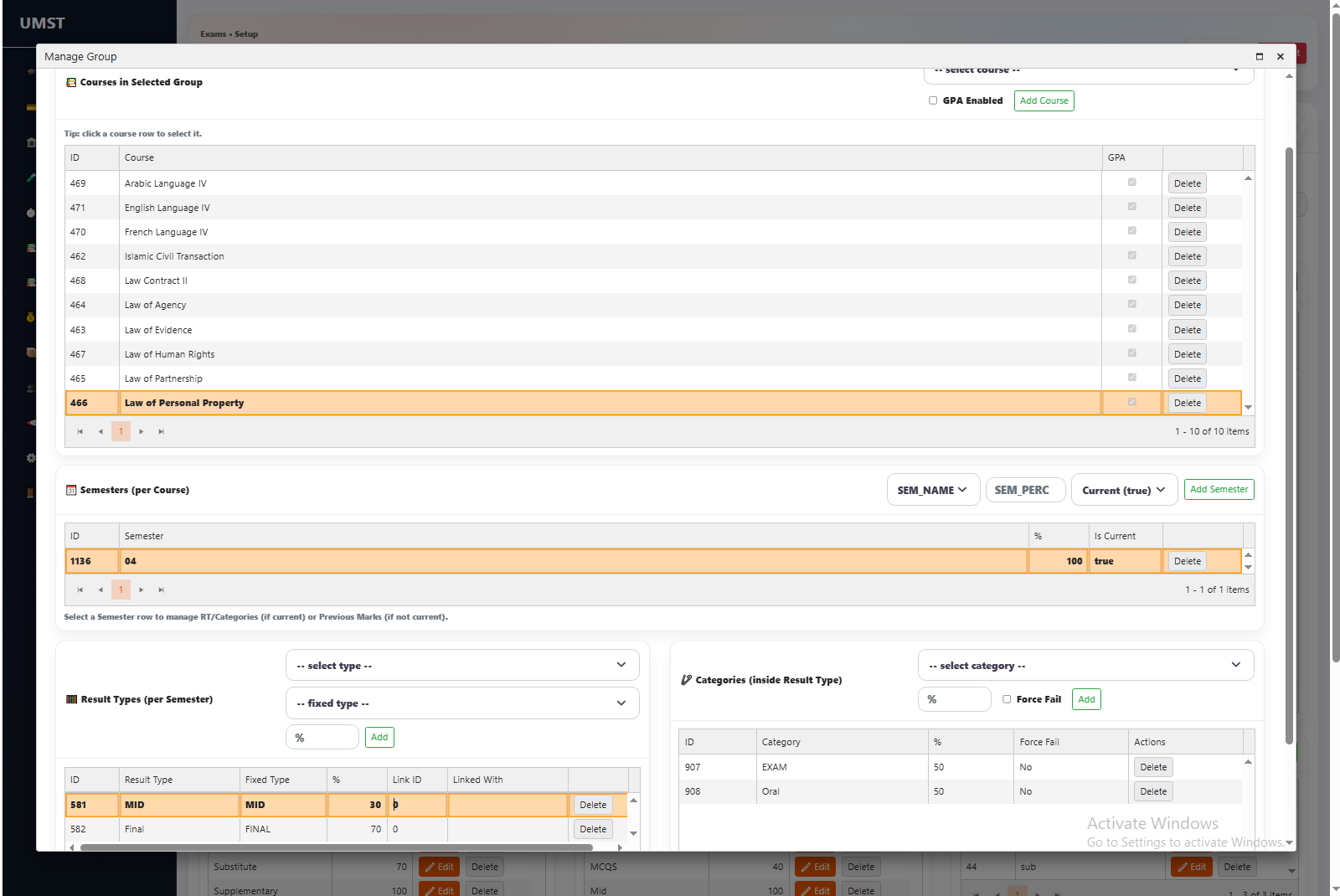Tick the GPA Enabled checkbox
This screenshot has width=1340, height=896.
click(933, 100)
